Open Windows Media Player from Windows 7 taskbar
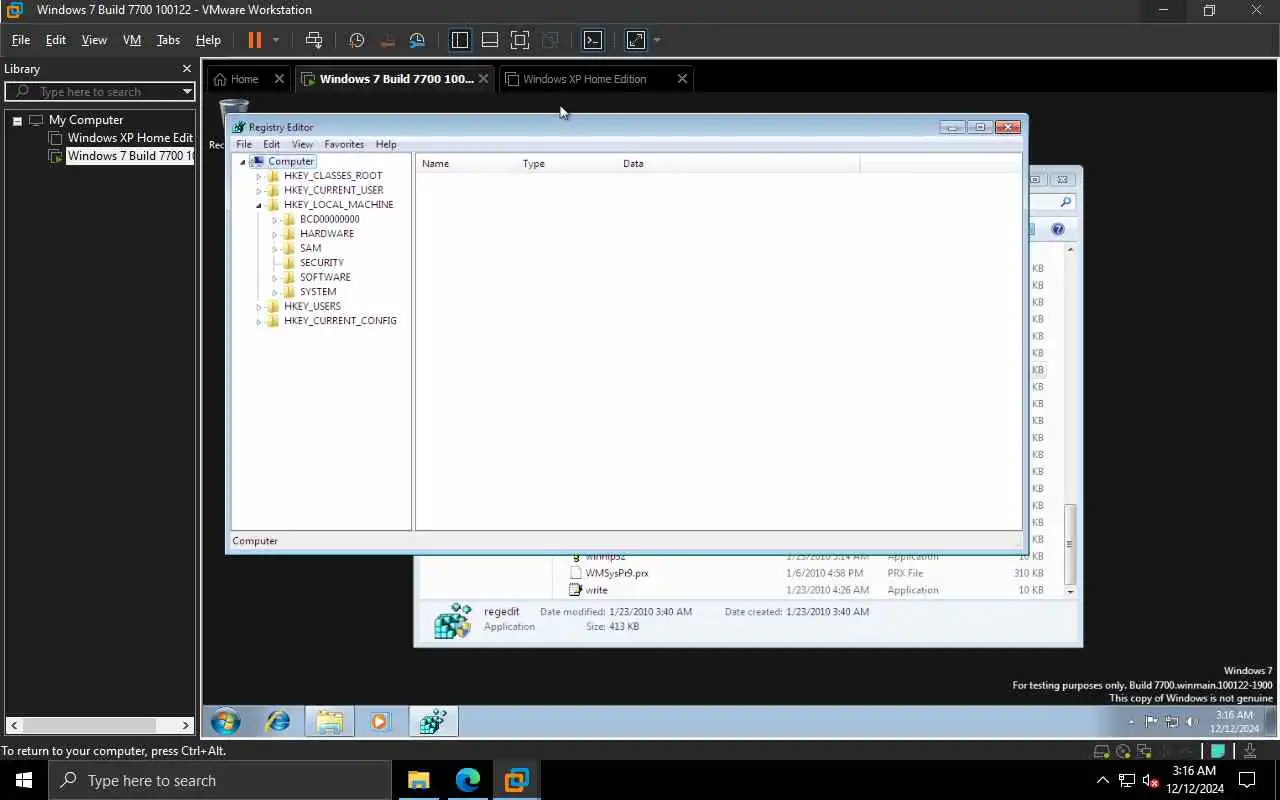Viewport: 1280px width, 800px height. [x=380, y=721]
